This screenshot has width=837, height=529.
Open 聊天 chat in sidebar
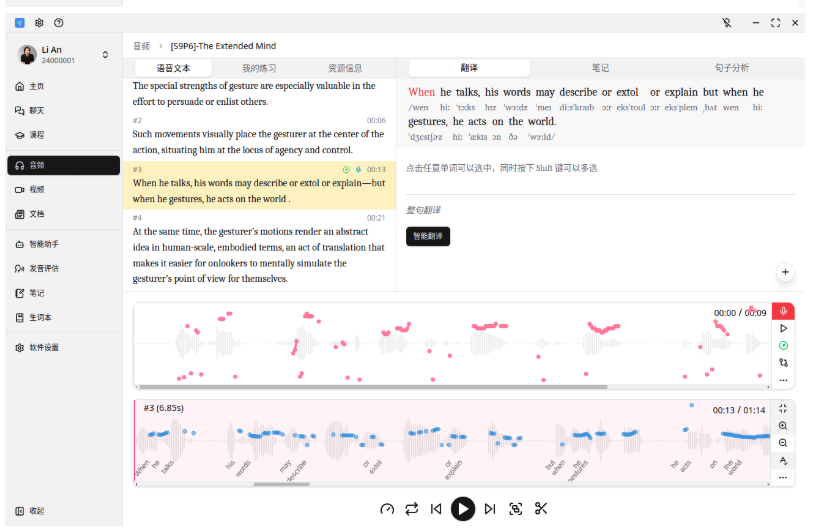tap(63, 110)
